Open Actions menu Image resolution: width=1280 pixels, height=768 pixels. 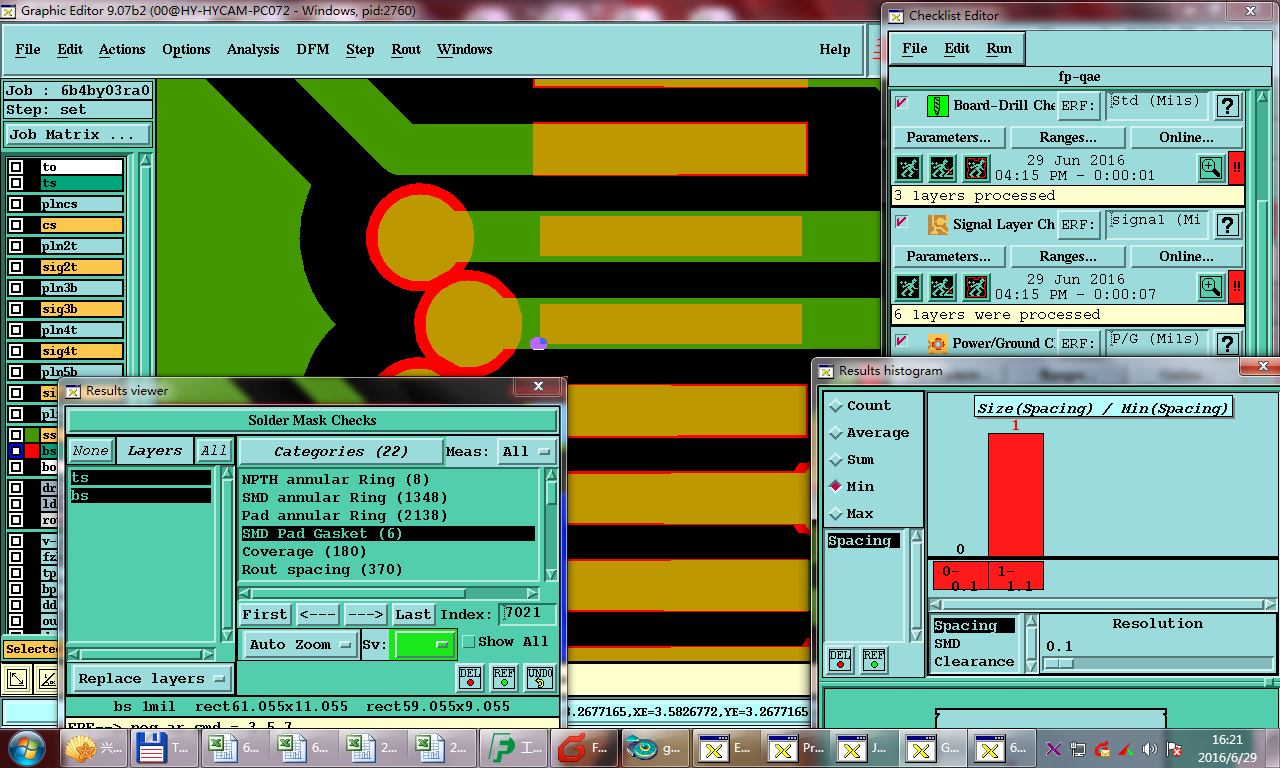click(x=122, y=50)
